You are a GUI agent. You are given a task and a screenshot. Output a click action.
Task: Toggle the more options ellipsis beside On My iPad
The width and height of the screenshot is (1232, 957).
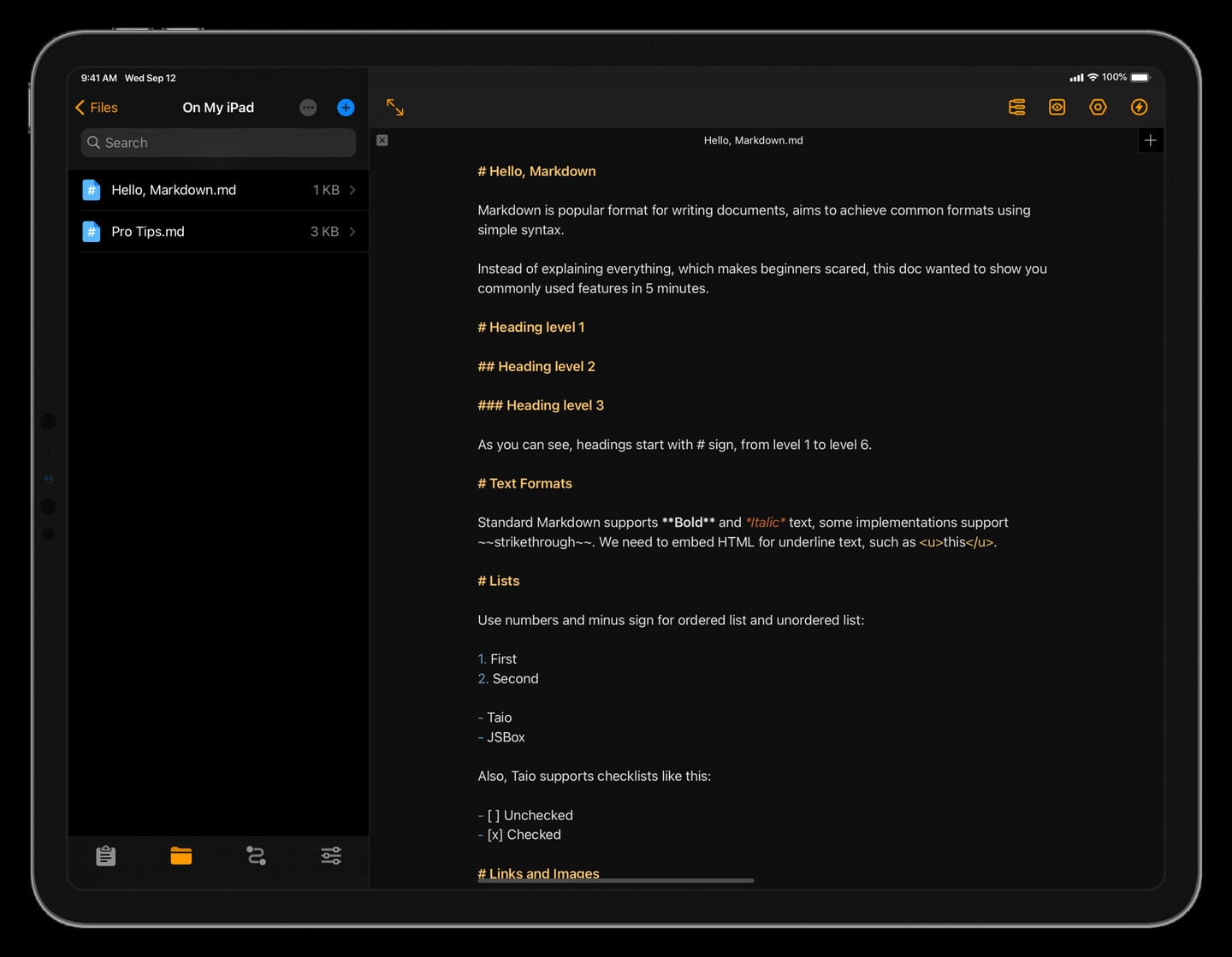pos(308,107)
